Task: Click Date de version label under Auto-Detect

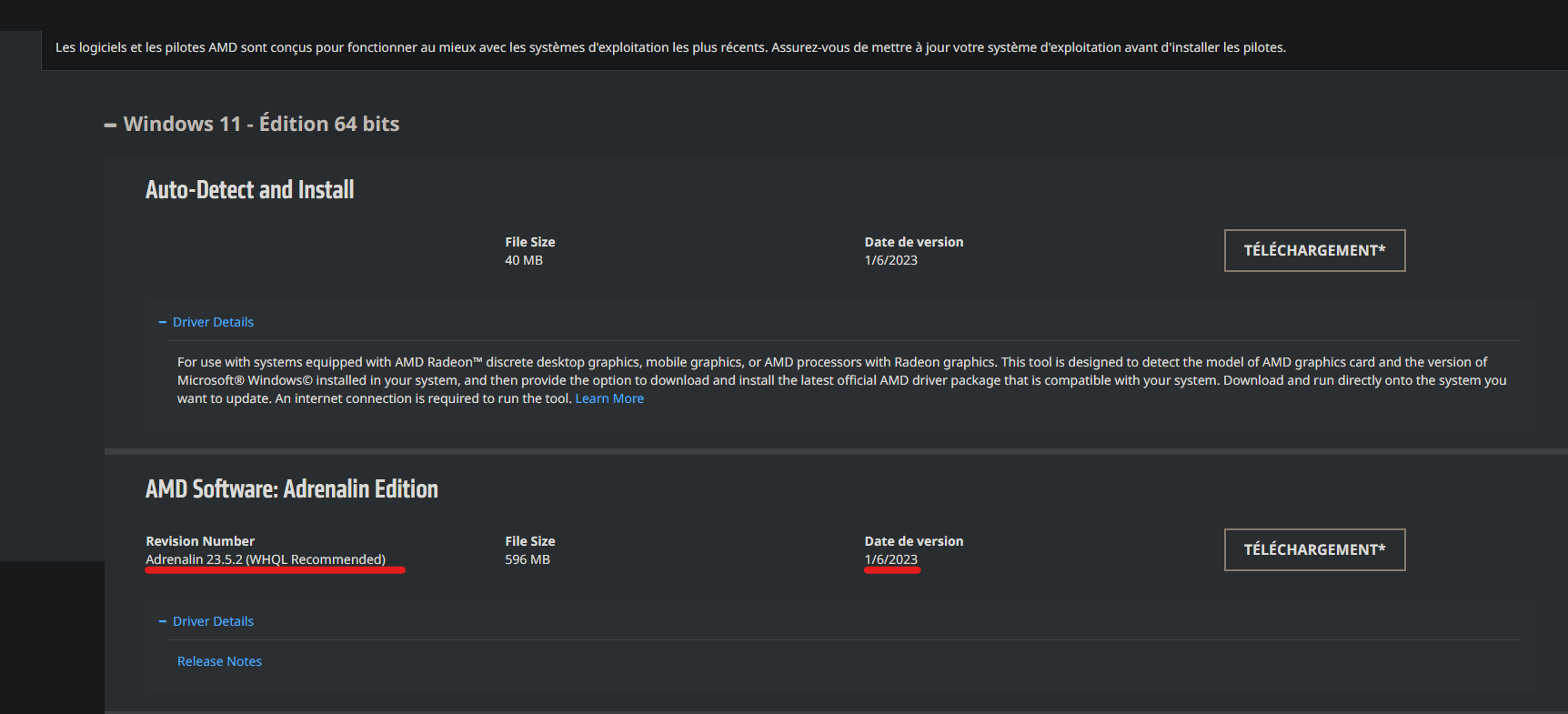Action: tap(914, 242)
